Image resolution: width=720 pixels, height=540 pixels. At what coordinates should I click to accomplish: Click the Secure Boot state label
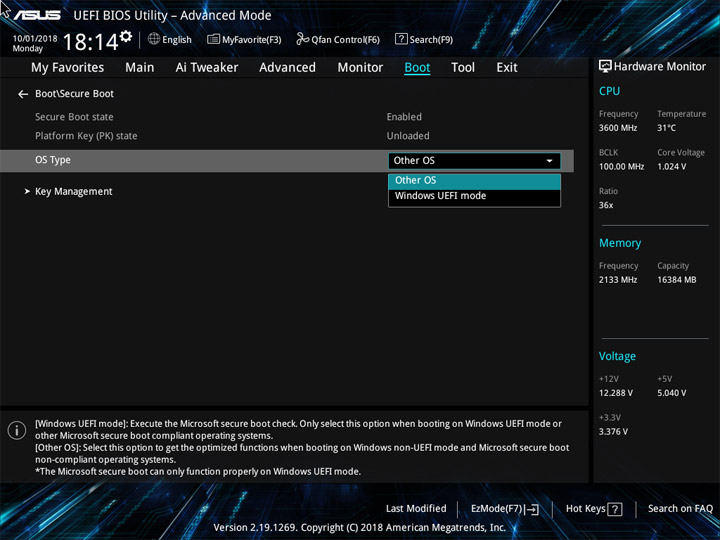[74, 117]
